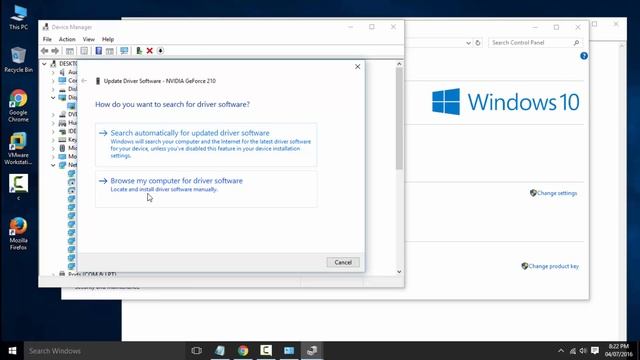Expand the Disk drives node arrow
This screenshot has height=360, width=640.
[53, 89]
